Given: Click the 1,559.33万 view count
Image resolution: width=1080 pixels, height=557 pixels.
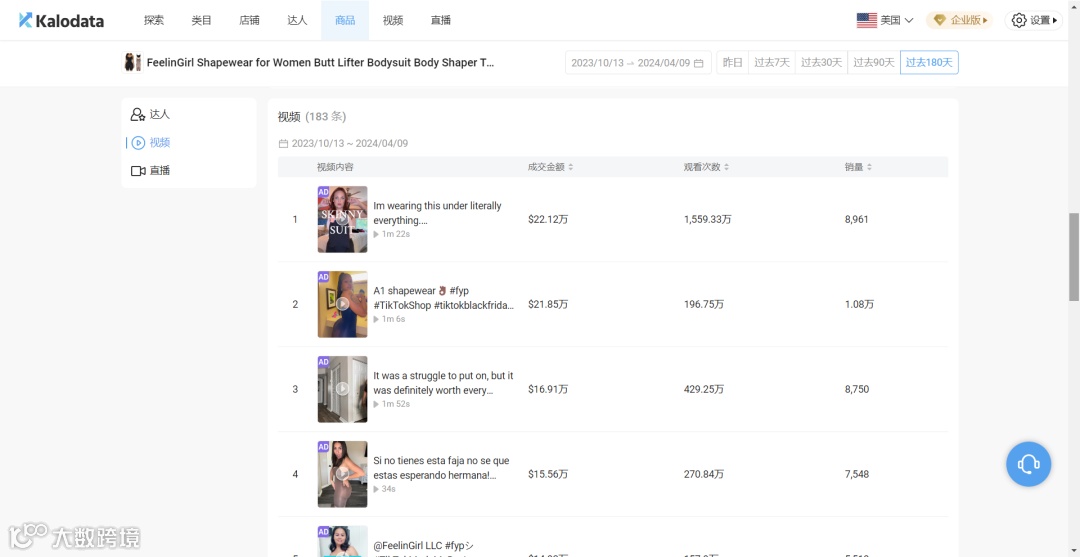Looking at the screenshot, I should point(707,220).
